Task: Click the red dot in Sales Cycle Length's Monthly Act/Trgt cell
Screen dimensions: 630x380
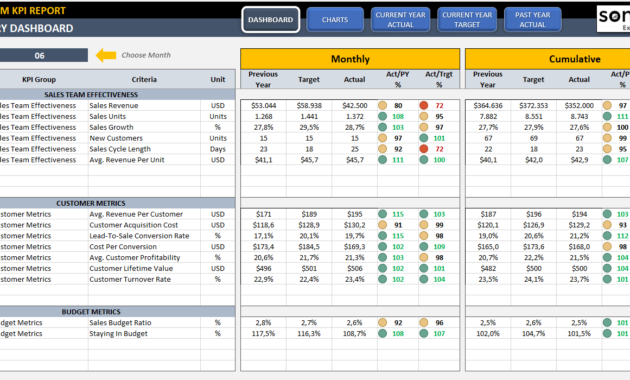Action: click(x=423, y=149)
